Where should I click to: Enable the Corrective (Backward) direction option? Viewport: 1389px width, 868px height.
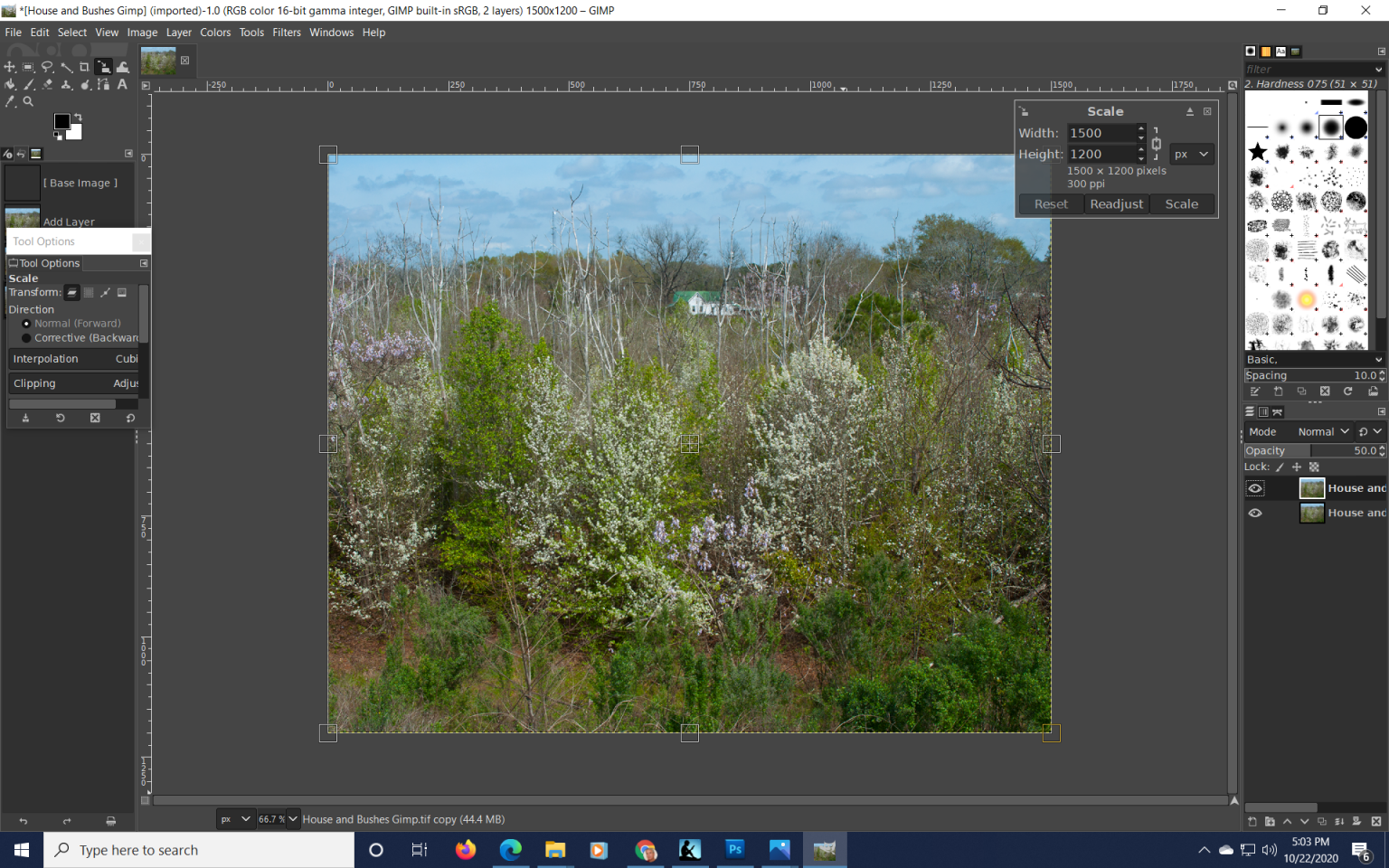coord(25,337)
